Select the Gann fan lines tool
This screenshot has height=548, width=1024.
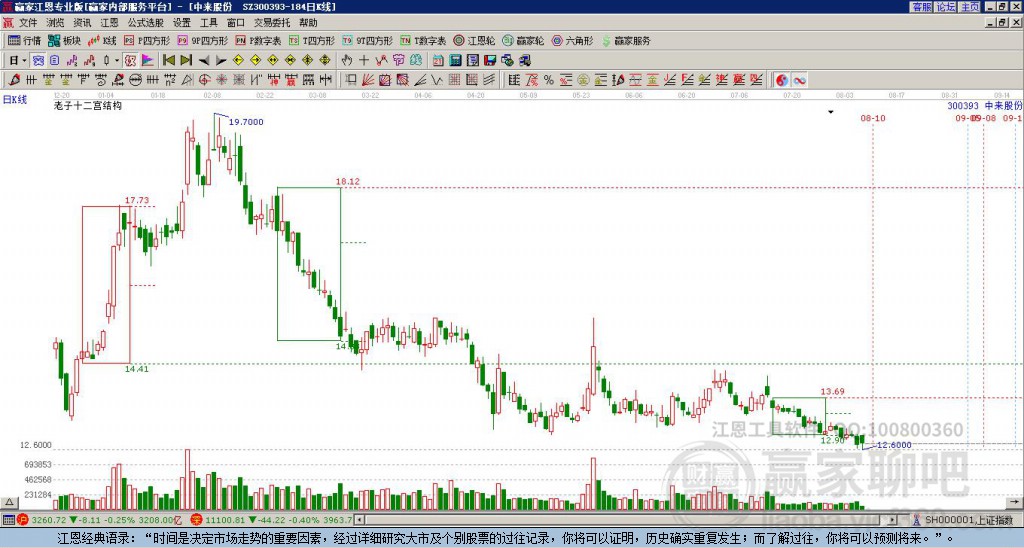[368, 80]
